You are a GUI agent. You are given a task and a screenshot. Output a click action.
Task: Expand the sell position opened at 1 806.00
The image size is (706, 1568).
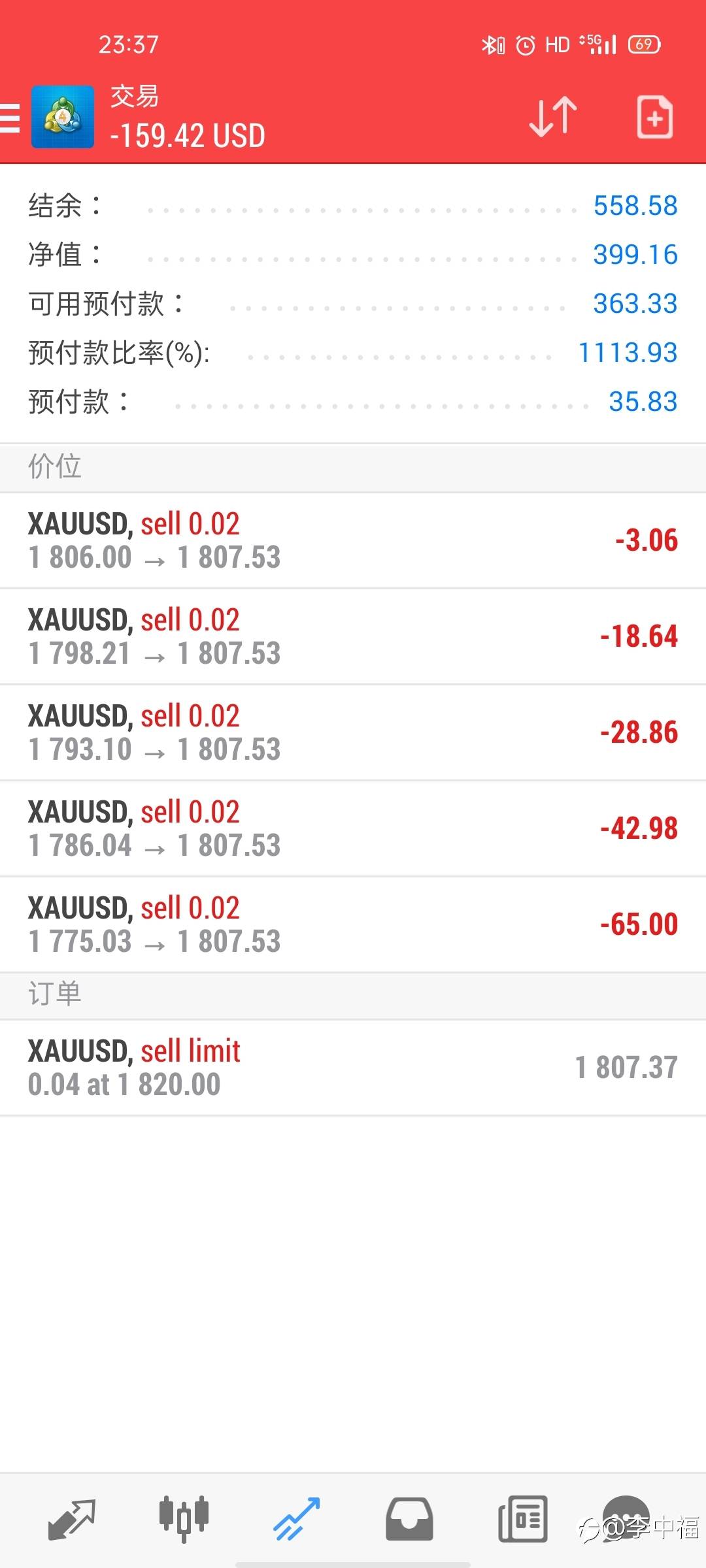tap(353, 540)
